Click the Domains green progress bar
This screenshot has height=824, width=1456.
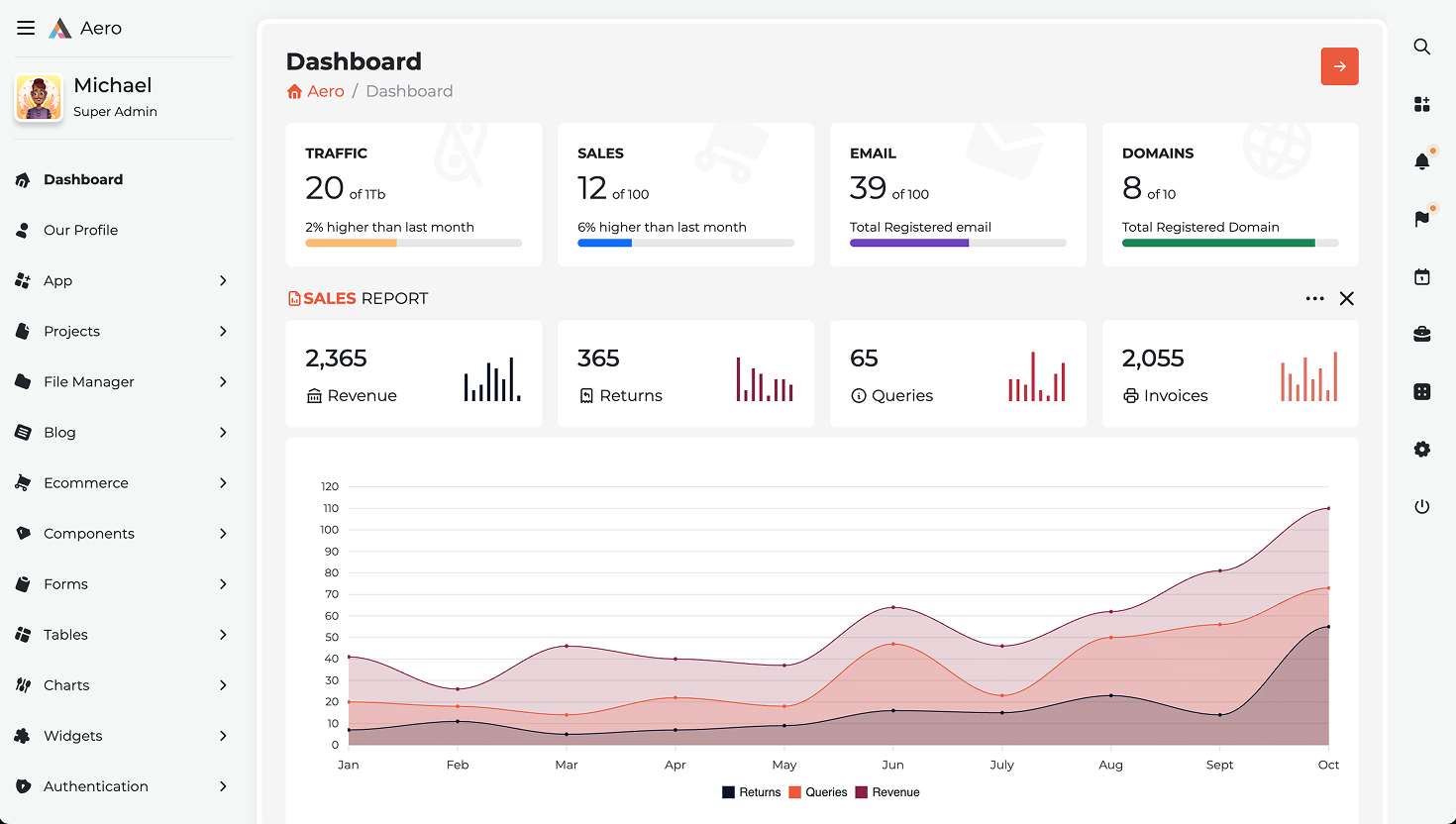1218,243
